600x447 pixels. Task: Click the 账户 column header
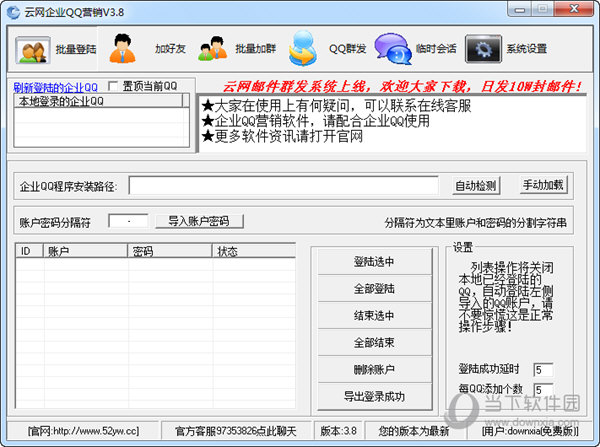(85, 251)
